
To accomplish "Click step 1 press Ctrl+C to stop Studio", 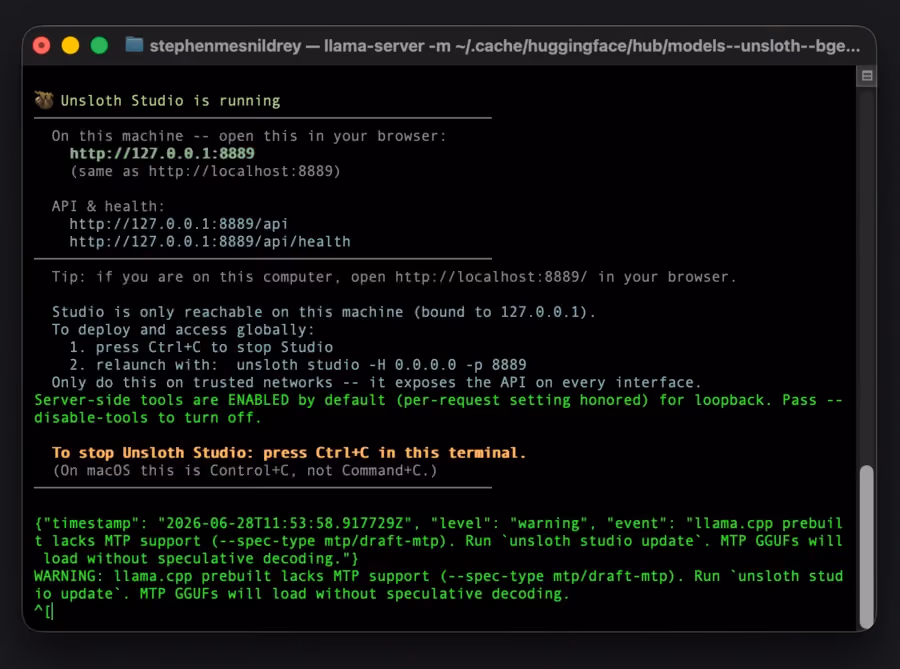I will tap(201, 347).
